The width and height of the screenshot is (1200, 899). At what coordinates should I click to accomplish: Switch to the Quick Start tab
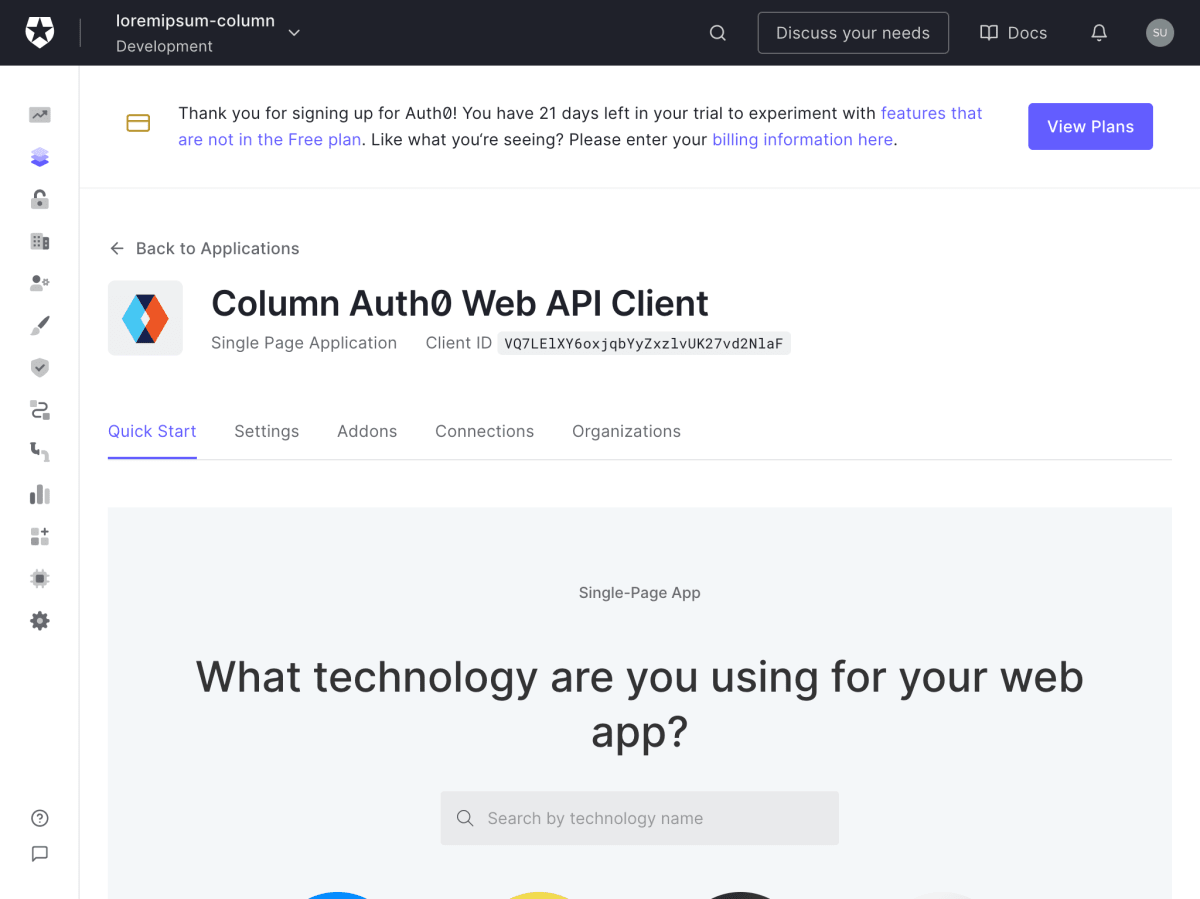(152, 431)
